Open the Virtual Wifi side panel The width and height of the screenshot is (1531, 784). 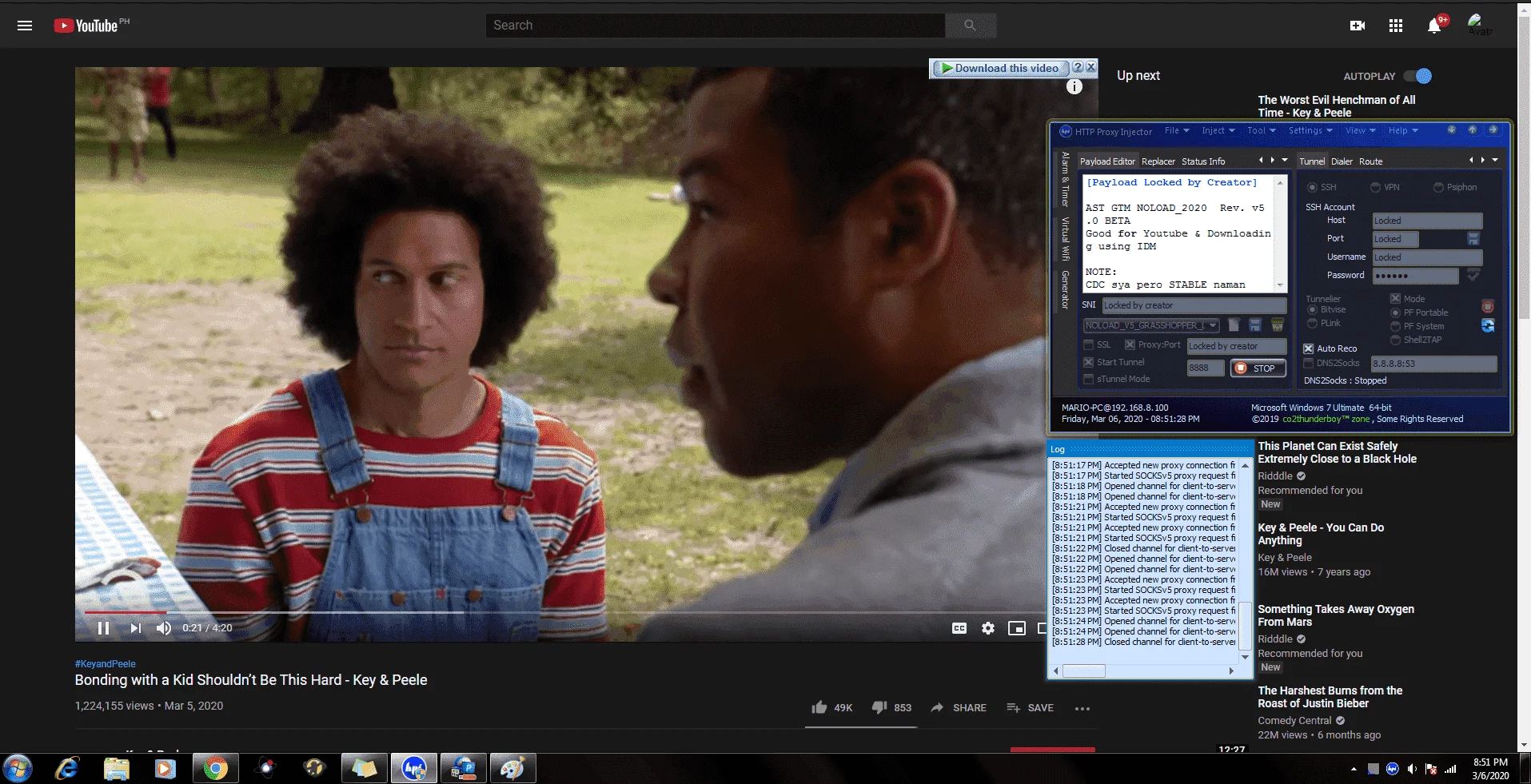(x=1065, y=239)
